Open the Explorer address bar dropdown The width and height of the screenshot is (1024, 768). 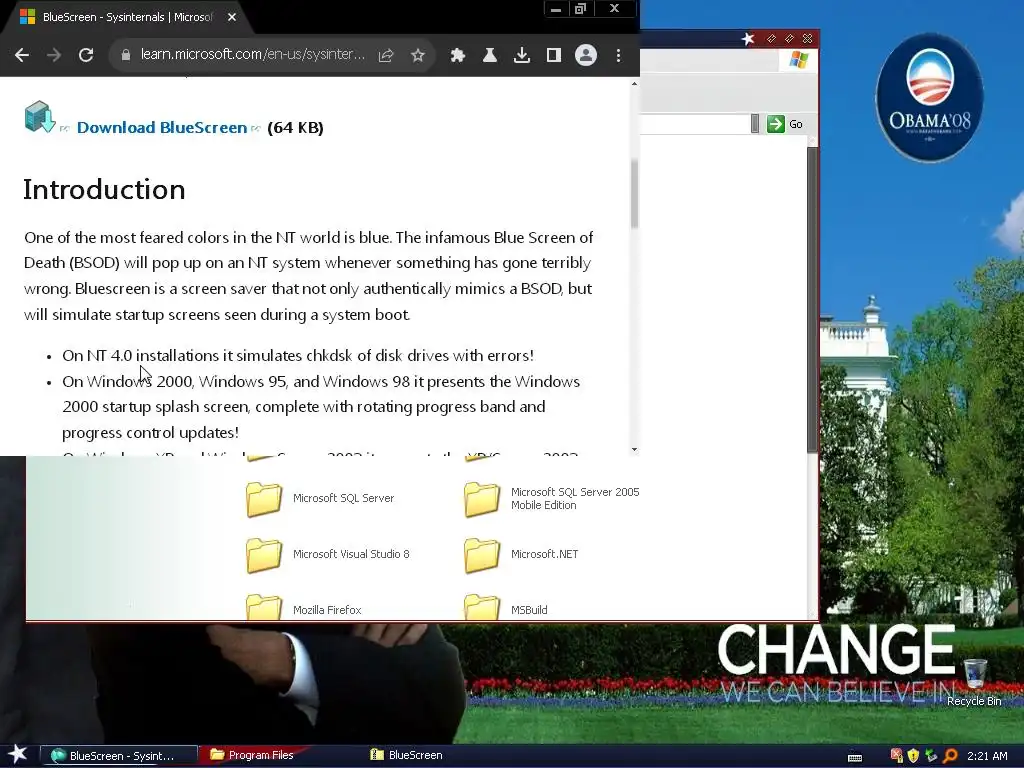click(755, 124)
